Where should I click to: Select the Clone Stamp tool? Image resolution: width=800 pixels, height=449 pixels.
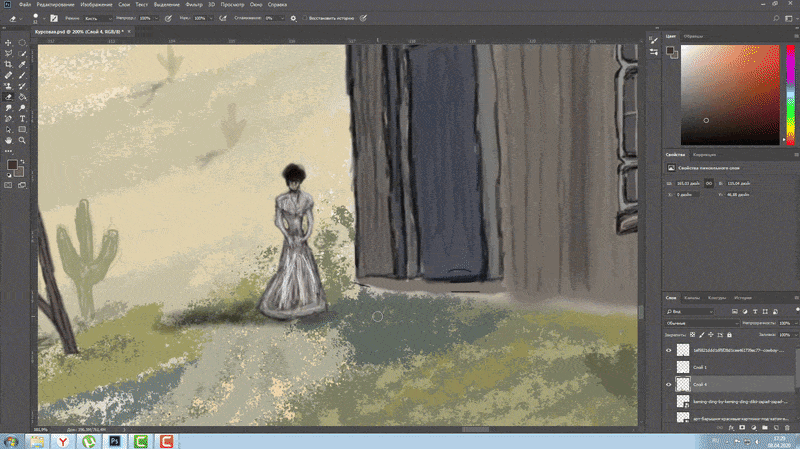coord(8,86)
